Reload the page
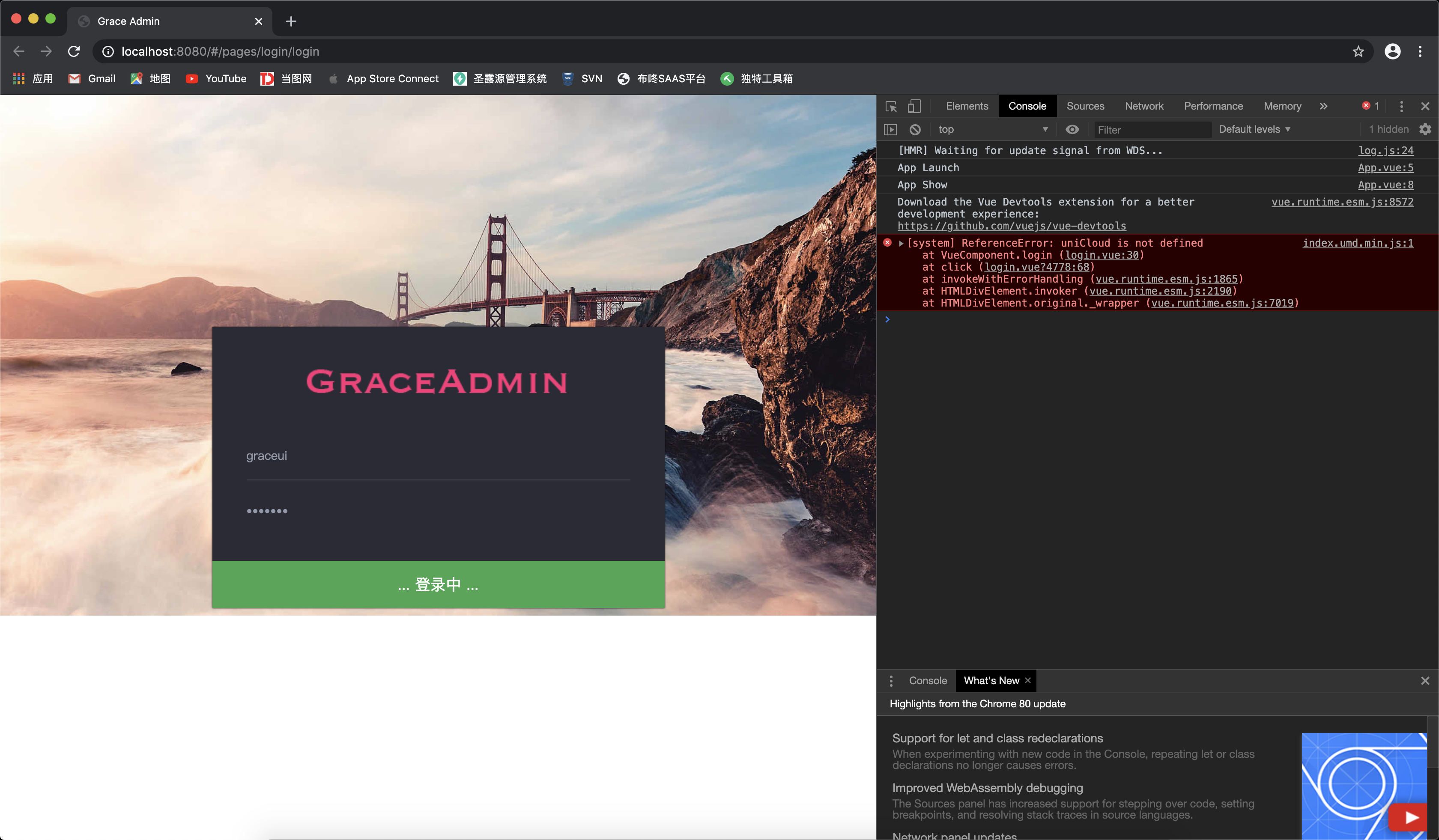 click(x=74, y=51)
